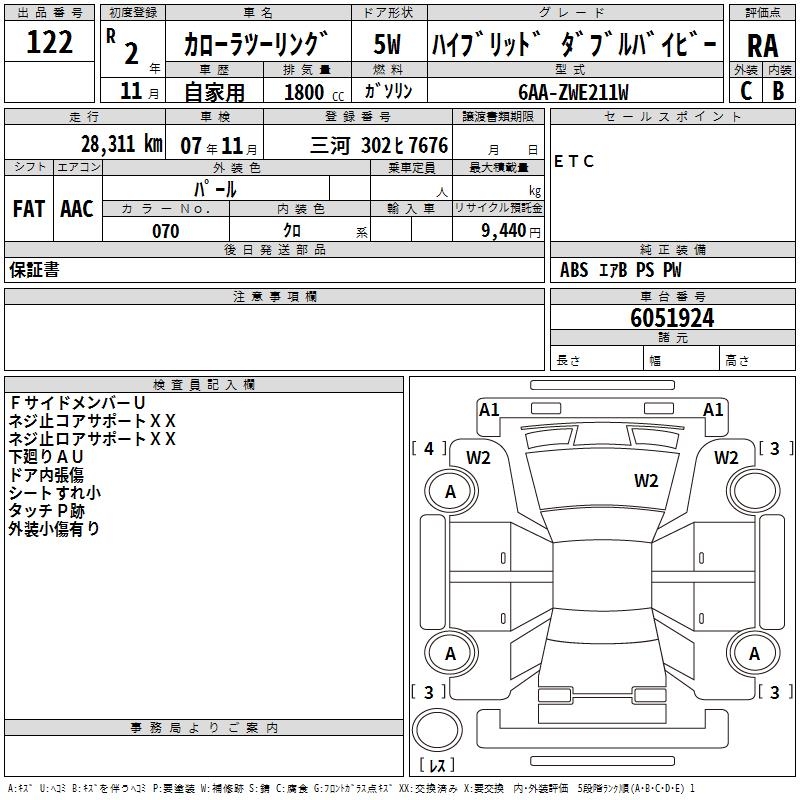The width and height of the screenshot is (800, 800).
Task: Select grade text "ハイブリッド ダブルバイビー"
Action: [x=574, y=44]
